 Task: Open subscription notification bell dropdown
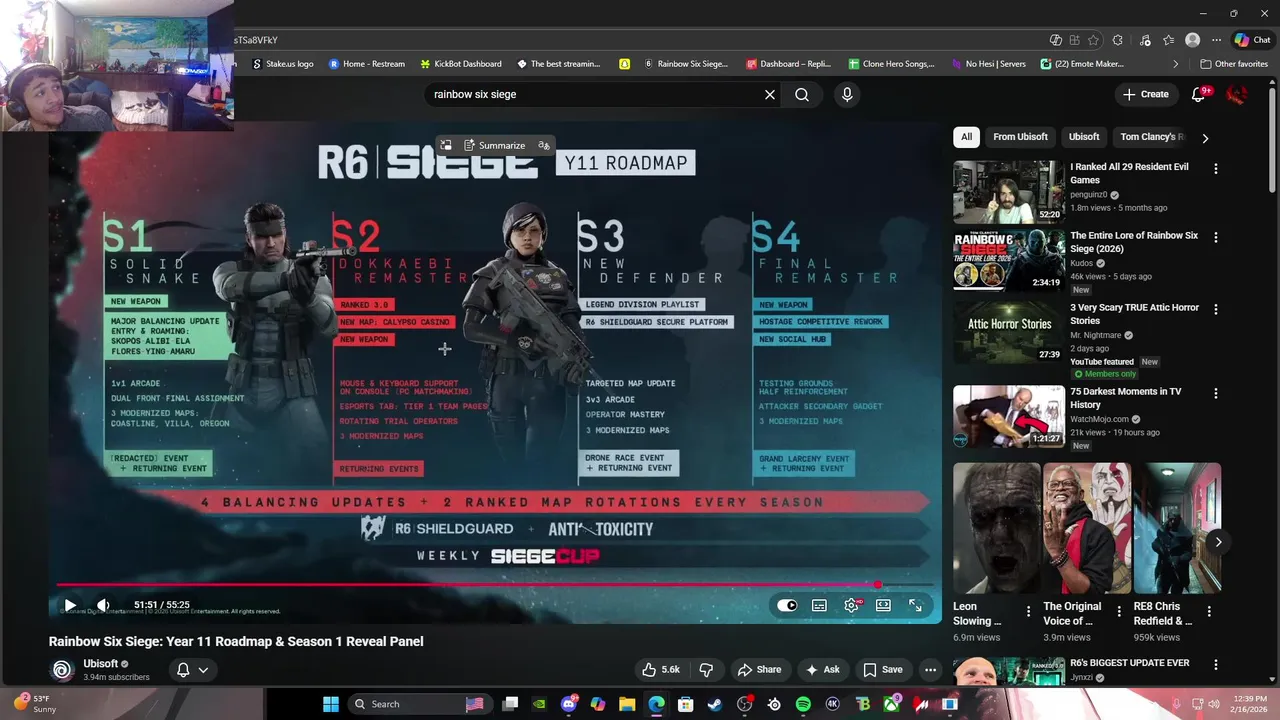(192, 670)
